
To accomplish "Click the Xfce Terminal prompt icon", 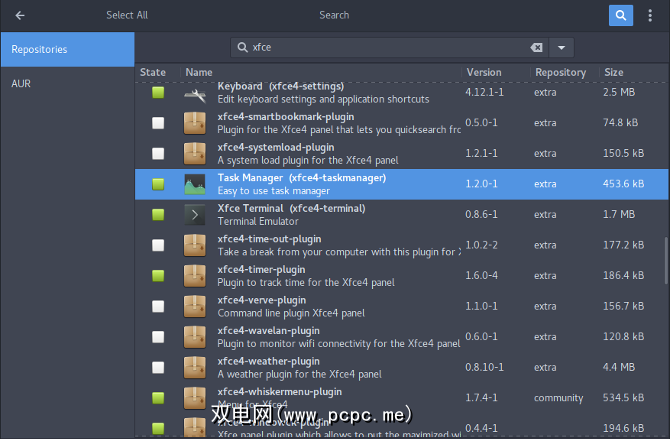I will click(x=195, y=215).
